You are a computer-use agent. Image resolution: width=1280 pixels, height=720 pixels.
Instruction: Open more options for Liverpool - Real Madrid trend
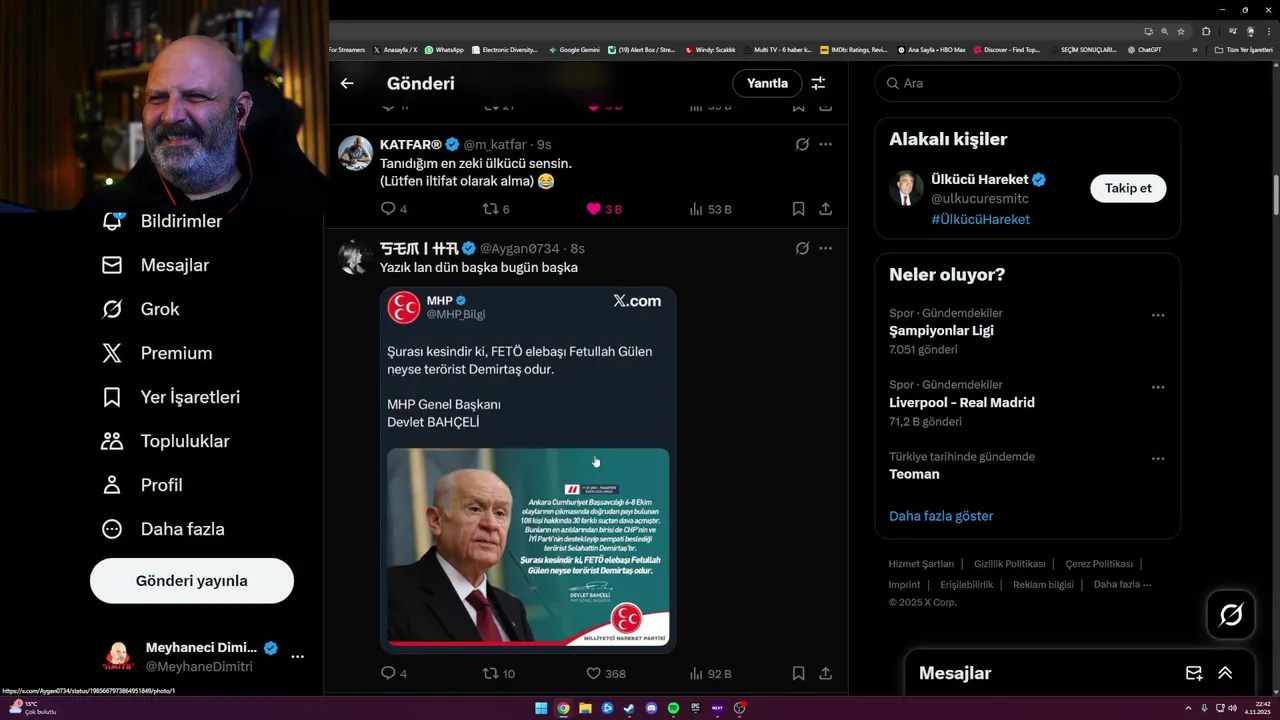pyautogui.click(x=1157, y=387)
